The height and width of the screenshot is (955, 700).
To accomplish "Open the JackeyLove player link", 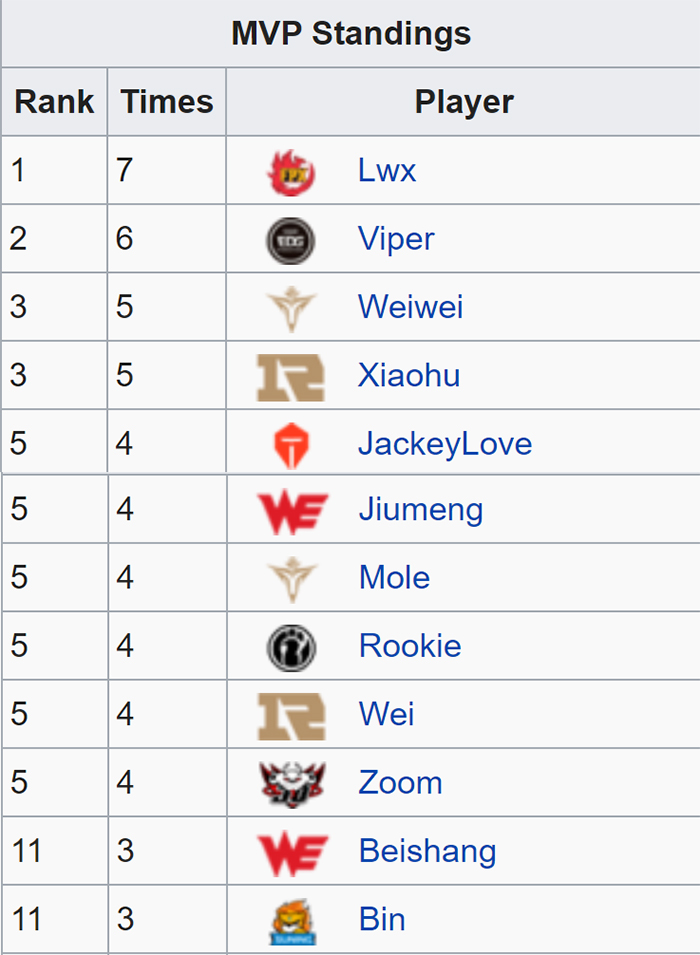I will 445,444.
